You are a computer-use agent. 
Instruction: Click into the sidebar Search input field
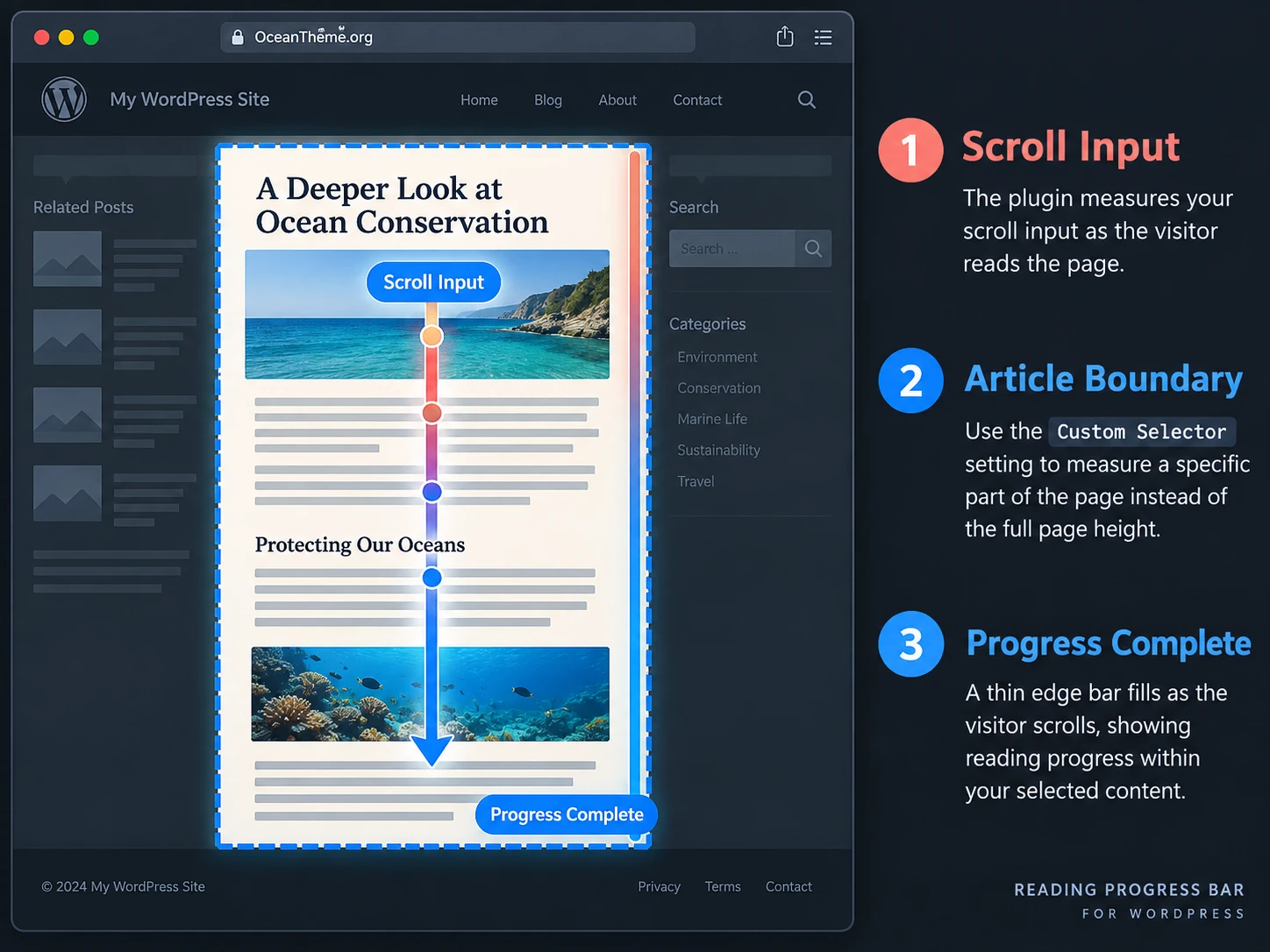[731, 249]
